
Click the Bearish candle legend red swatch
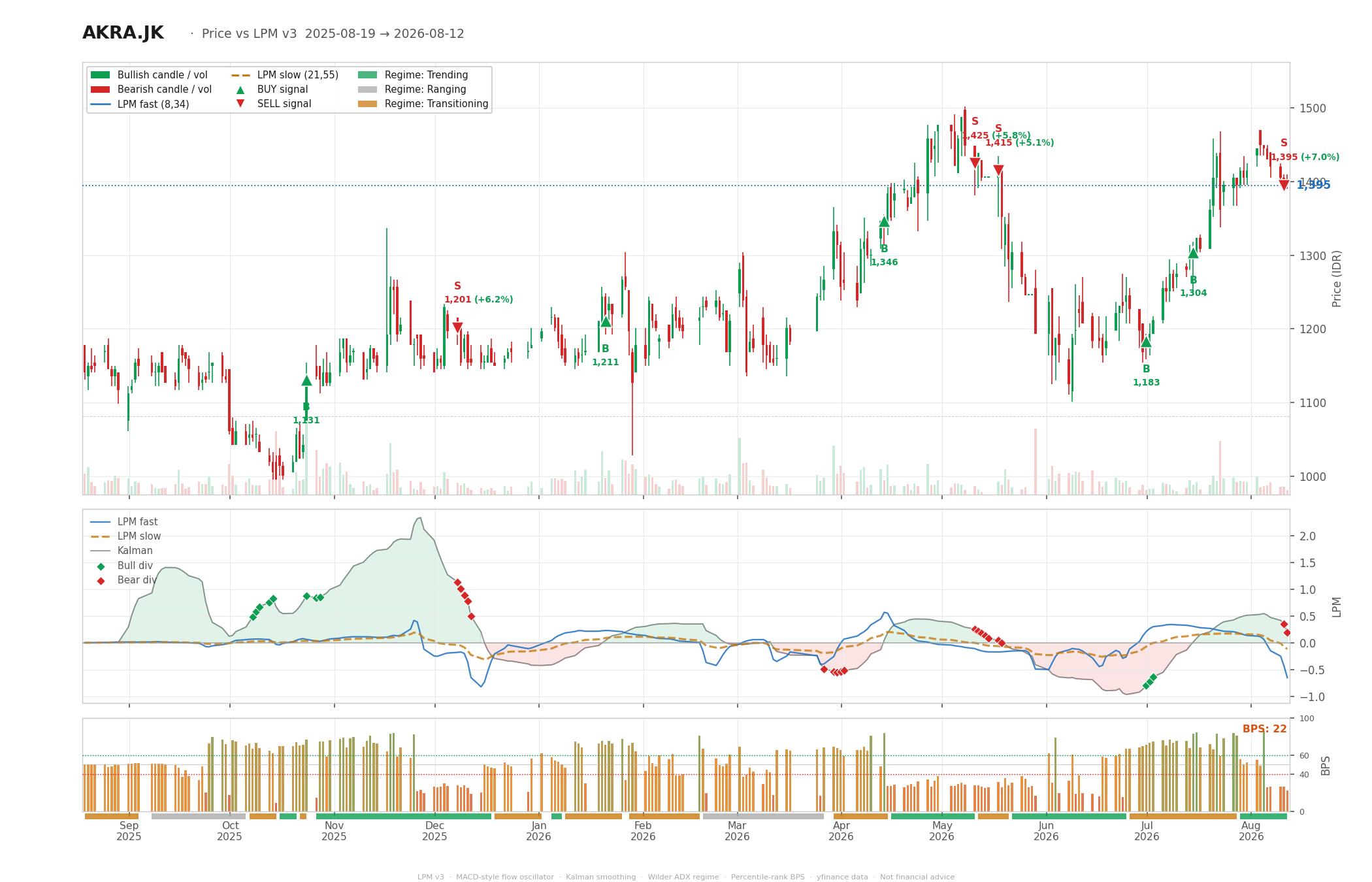100,90
